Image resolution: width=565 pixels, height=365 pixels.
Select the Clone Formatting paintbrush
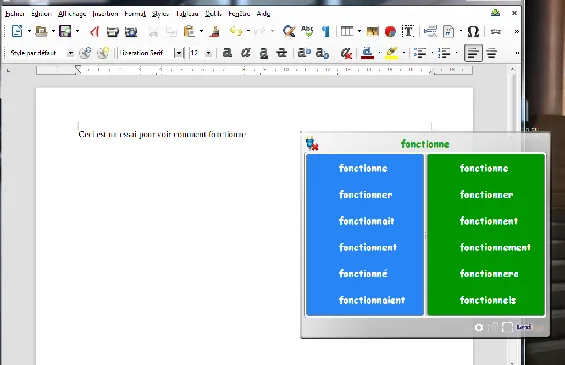pos(215,31)
